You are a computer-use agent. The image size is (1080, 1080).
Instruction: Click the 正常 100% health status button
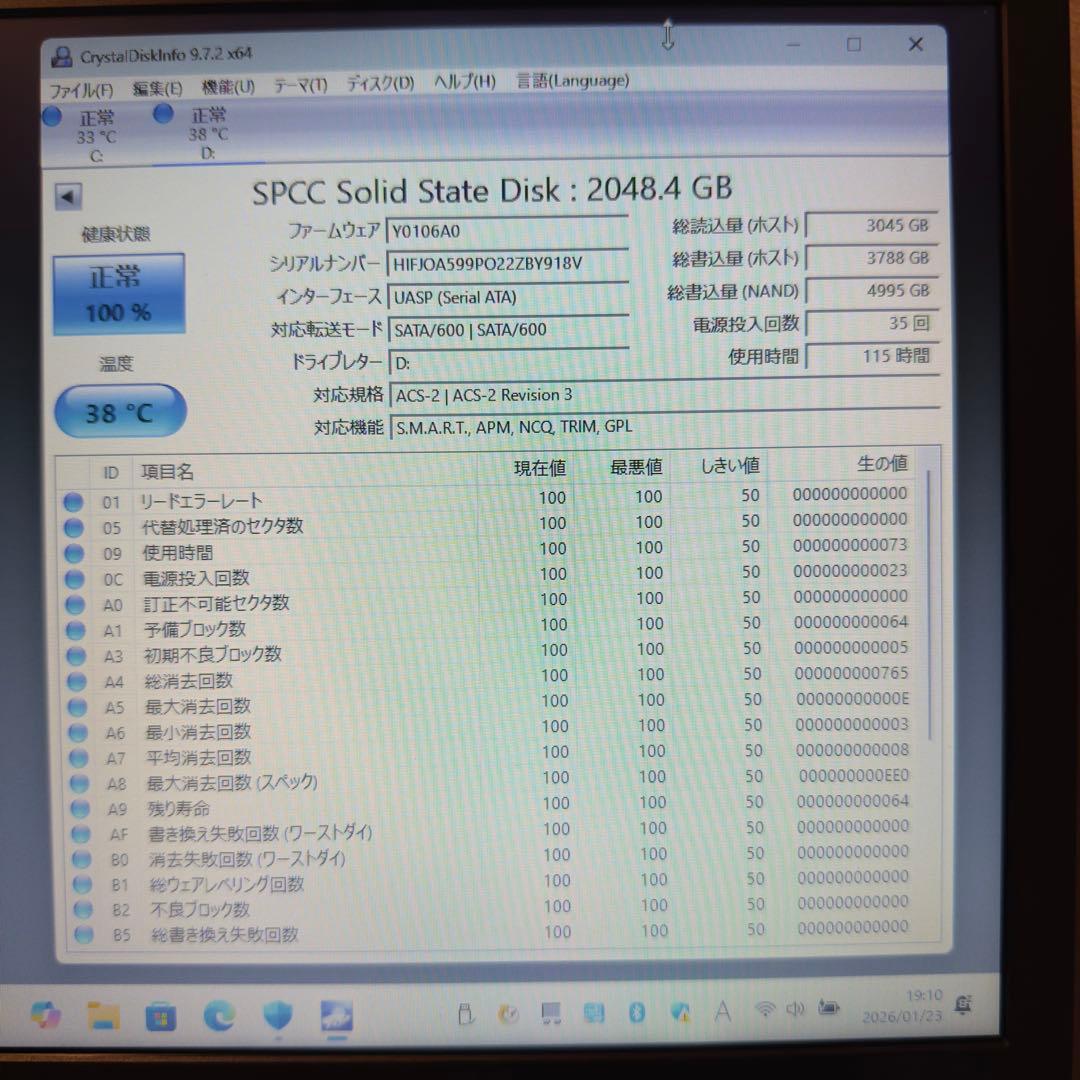point(119,293)
